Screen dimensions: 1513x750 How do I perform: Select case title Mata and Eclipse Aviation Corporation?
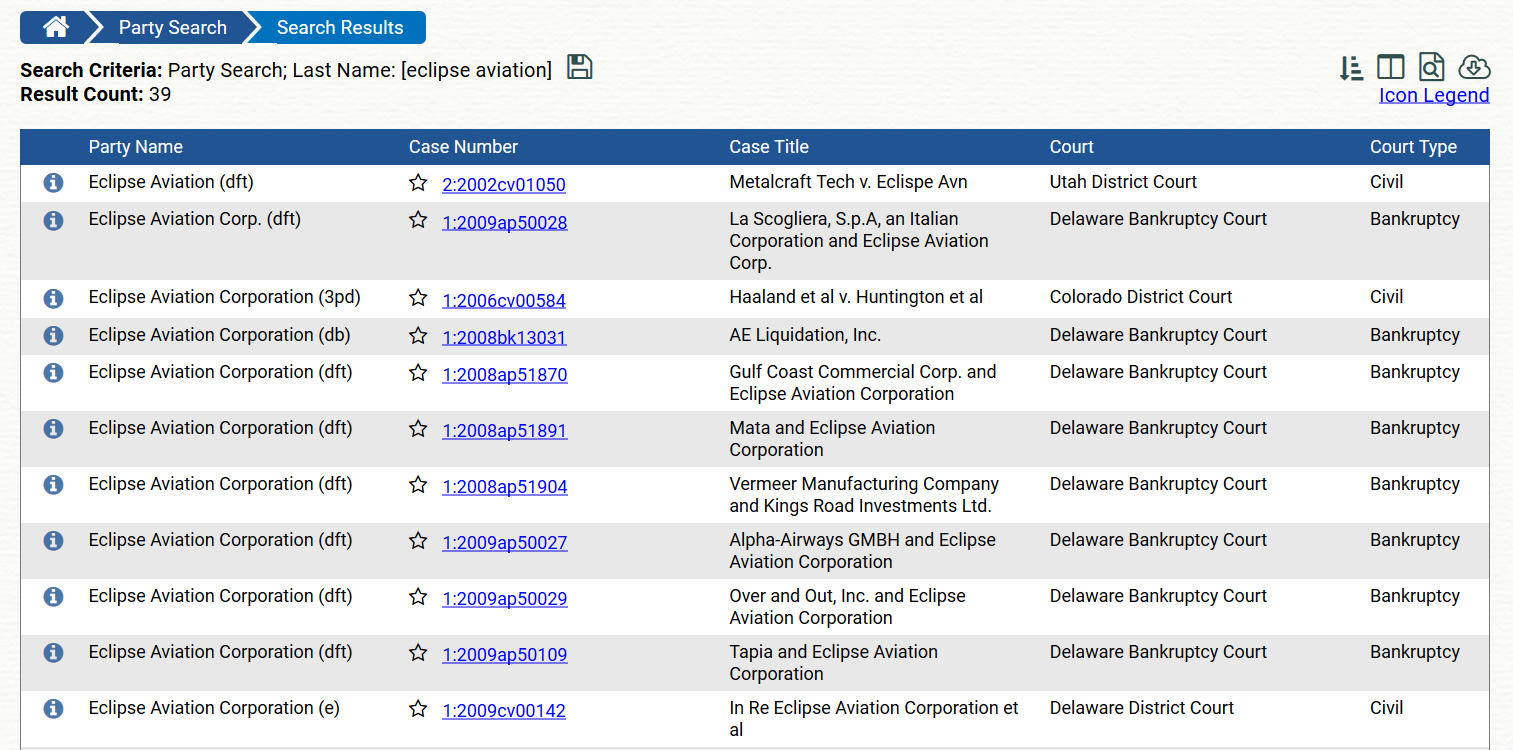click(833, 439)
